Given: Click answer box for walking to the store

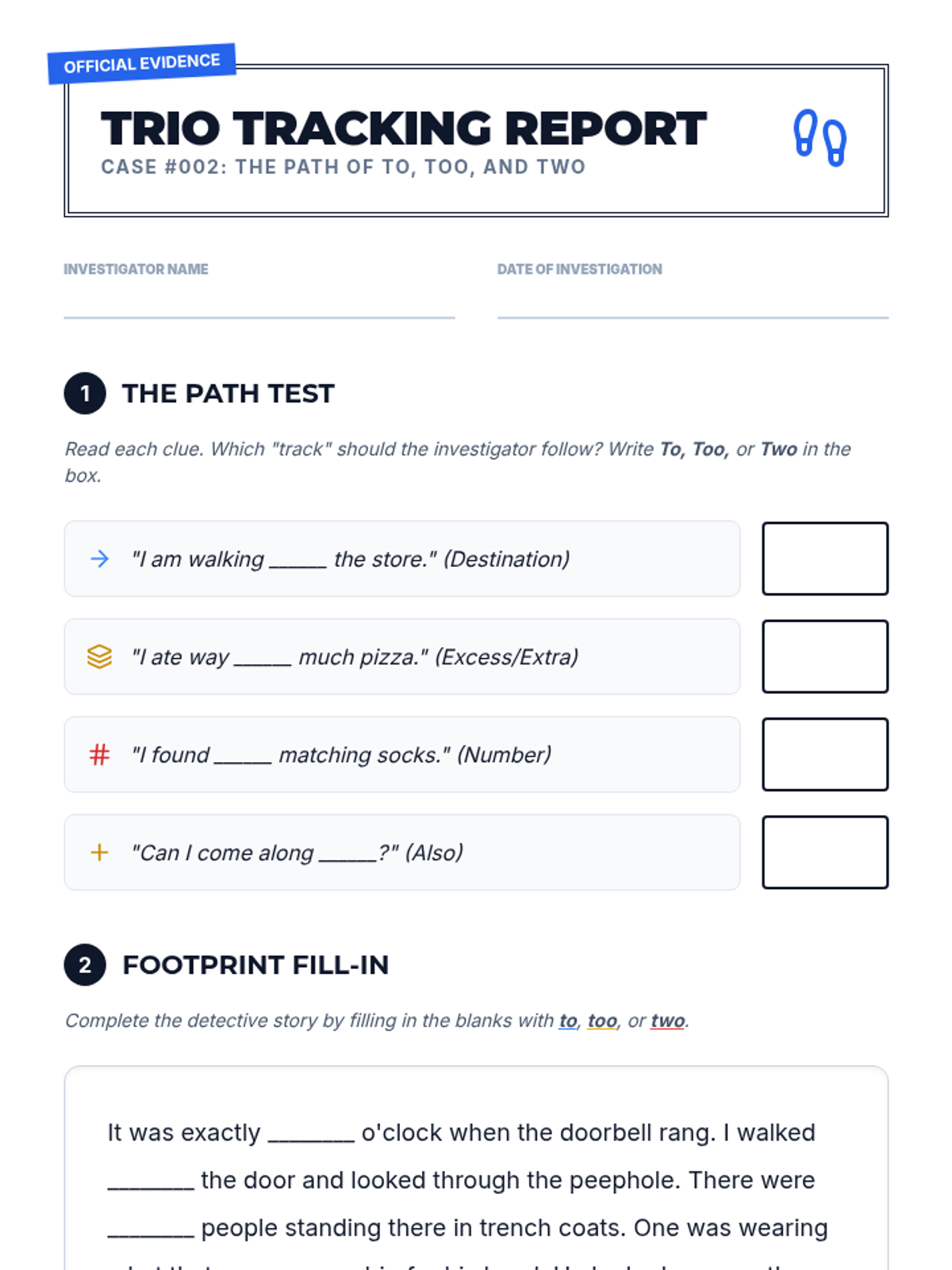Looking at the screenshot, I should click(x=825, y=558).
